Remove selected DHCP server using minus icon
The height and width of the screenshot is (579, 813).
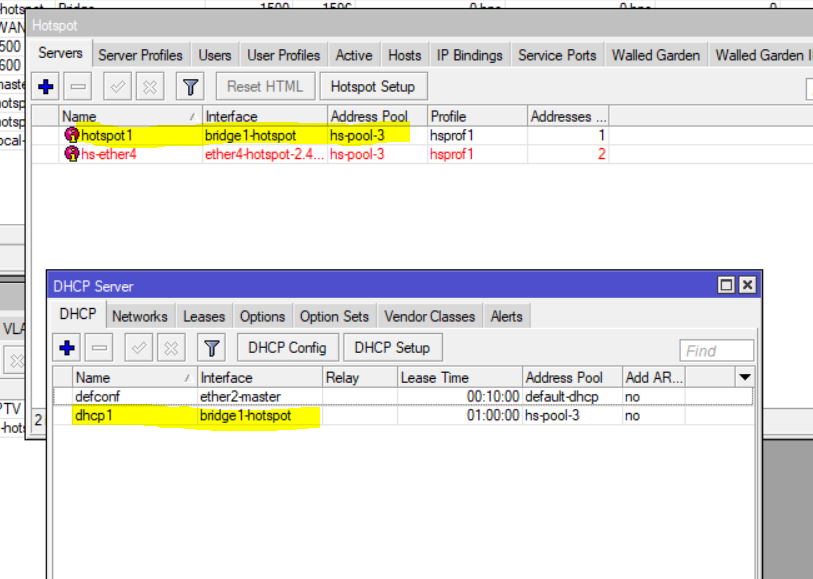pos(99,348)
